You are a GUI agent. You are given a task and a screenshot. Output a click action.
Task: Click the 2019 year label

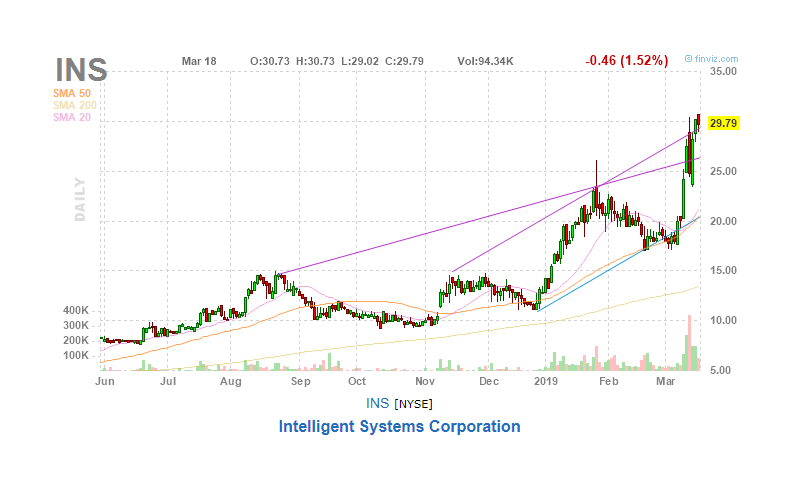point(546,381)
